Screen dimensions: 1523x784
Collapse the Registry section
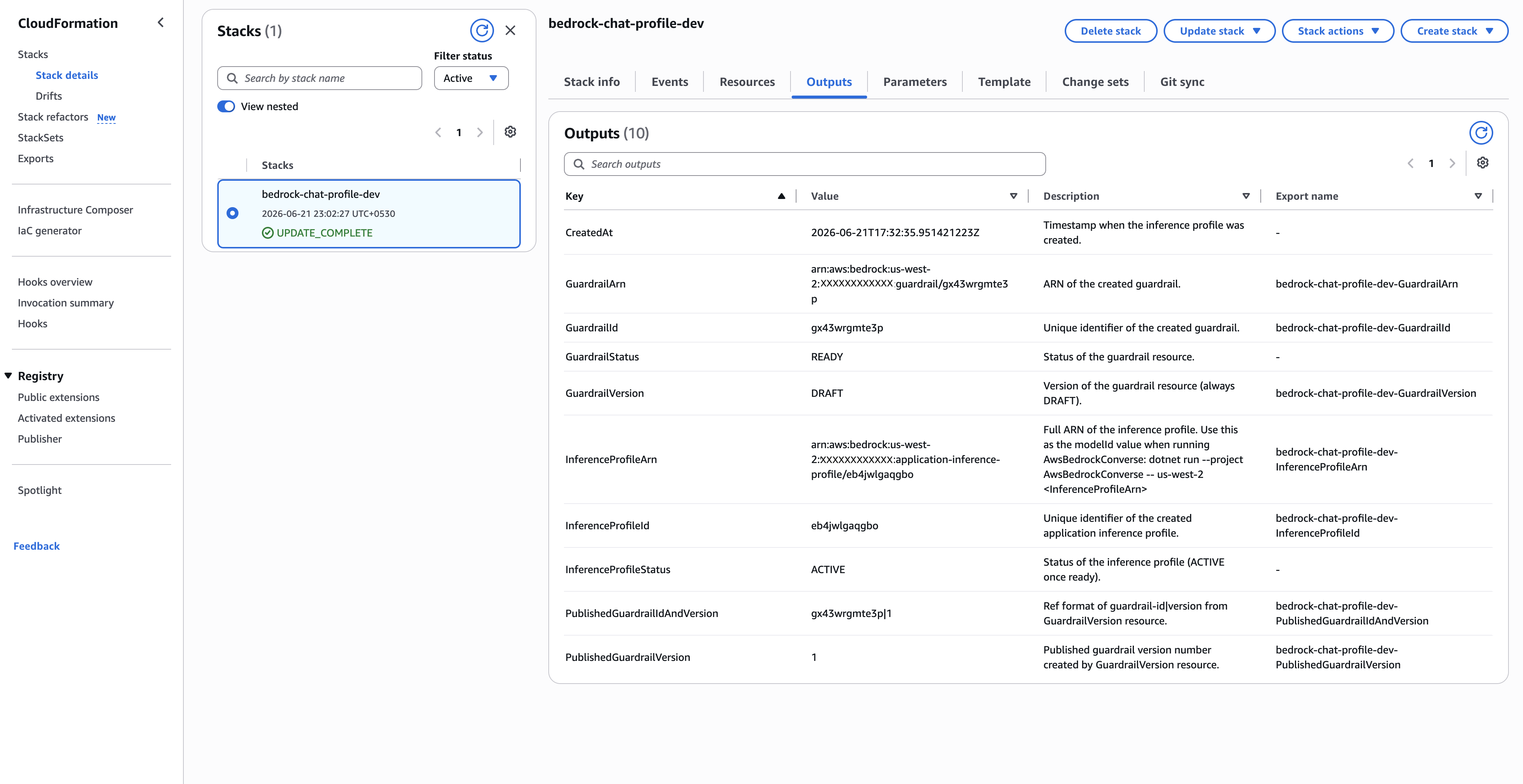pyautogui.click(x=8, y=375)
